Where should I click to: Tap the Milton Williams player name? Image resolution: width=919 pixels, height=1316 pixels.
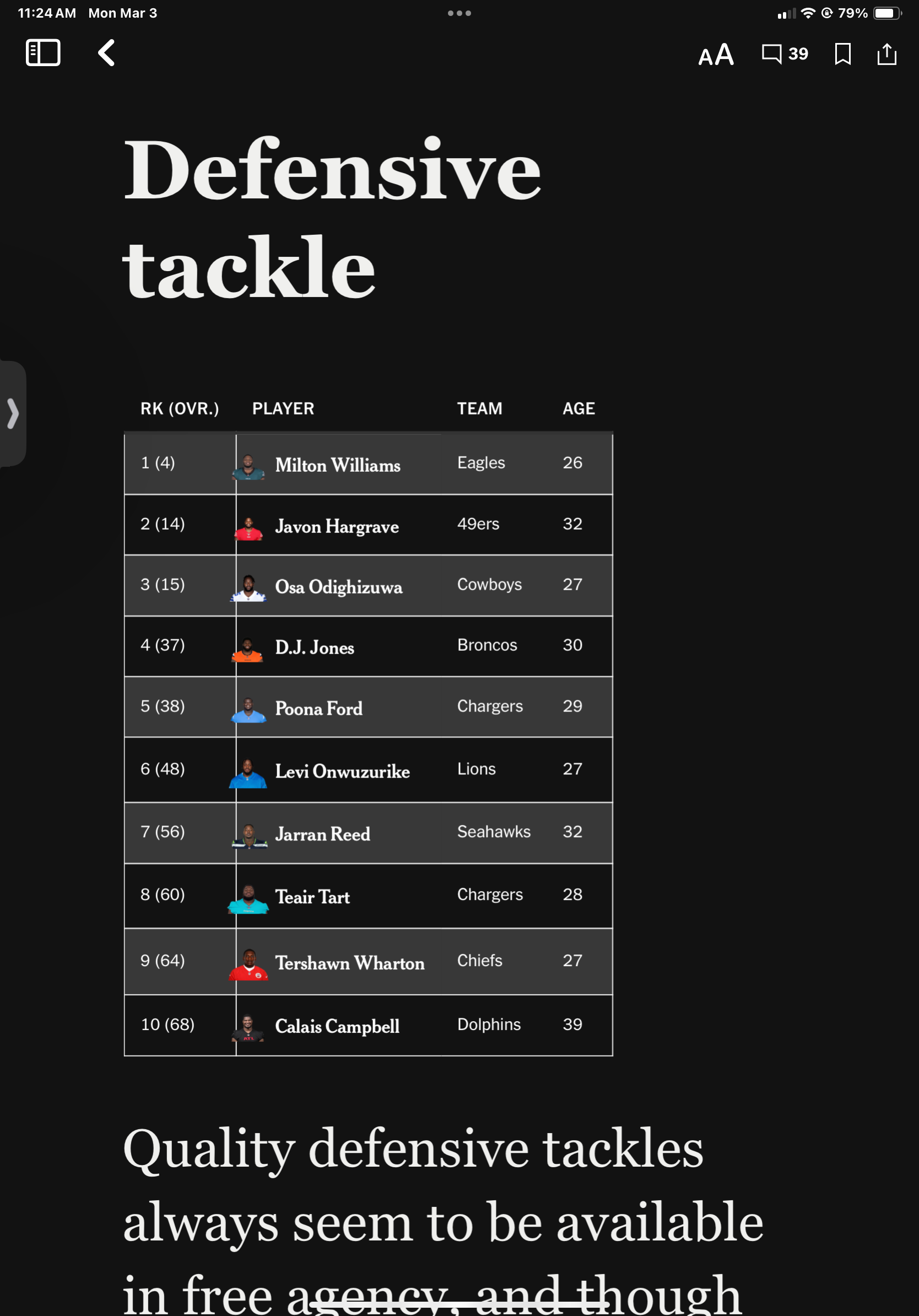tap(338, 465)
